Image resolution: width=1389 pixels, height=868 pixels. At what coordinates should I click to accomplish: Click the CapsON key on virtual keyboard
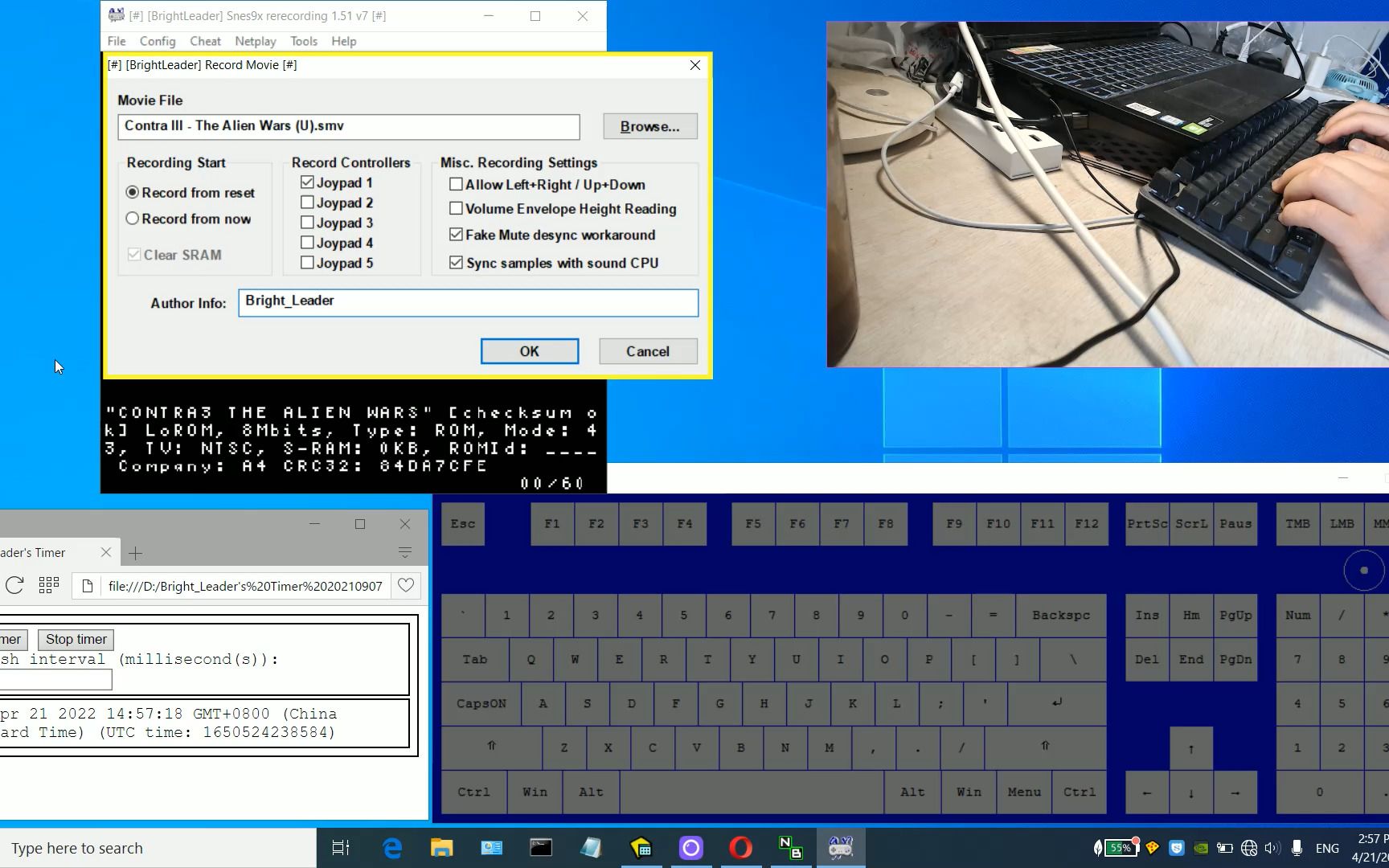[x=481, y=704]
